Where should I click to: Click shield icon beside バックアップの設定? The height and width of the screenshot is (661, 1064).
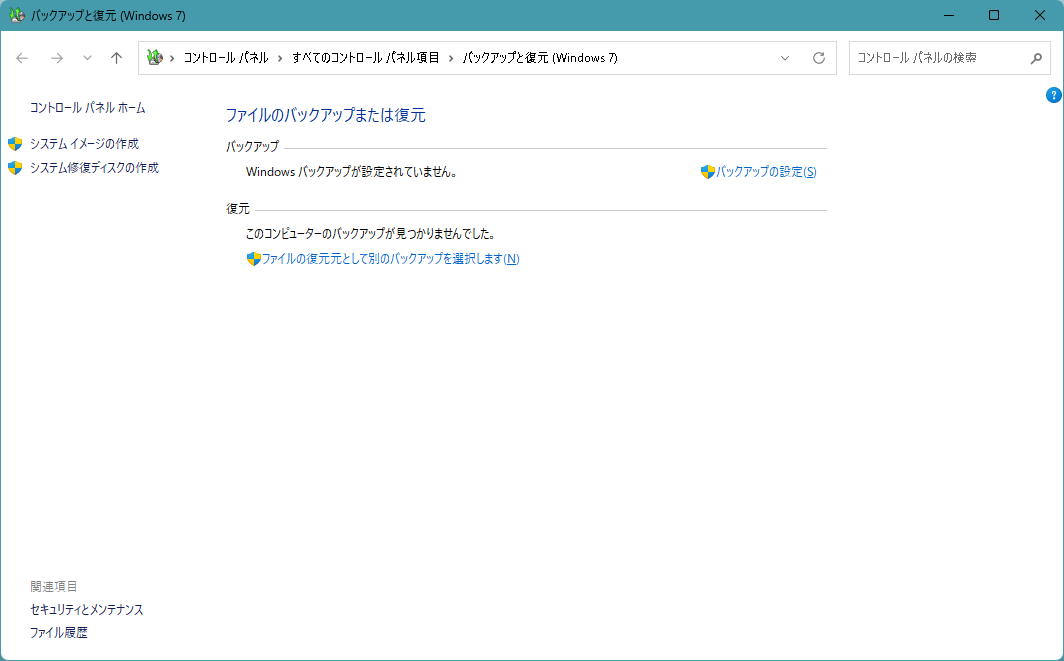point(708,172)
